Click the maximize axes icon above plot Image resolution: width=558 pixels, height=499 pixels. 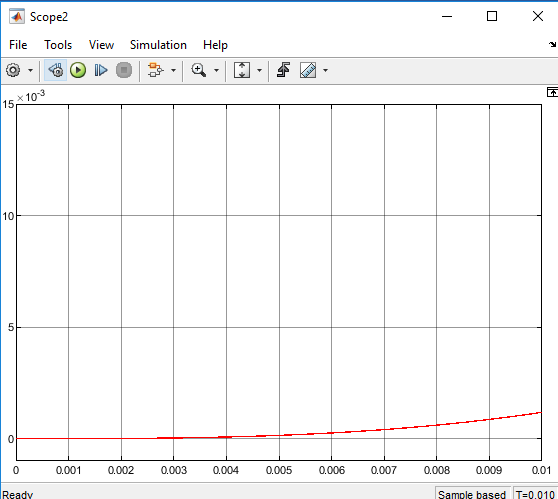pyautogui.click(x=552, y=92)
